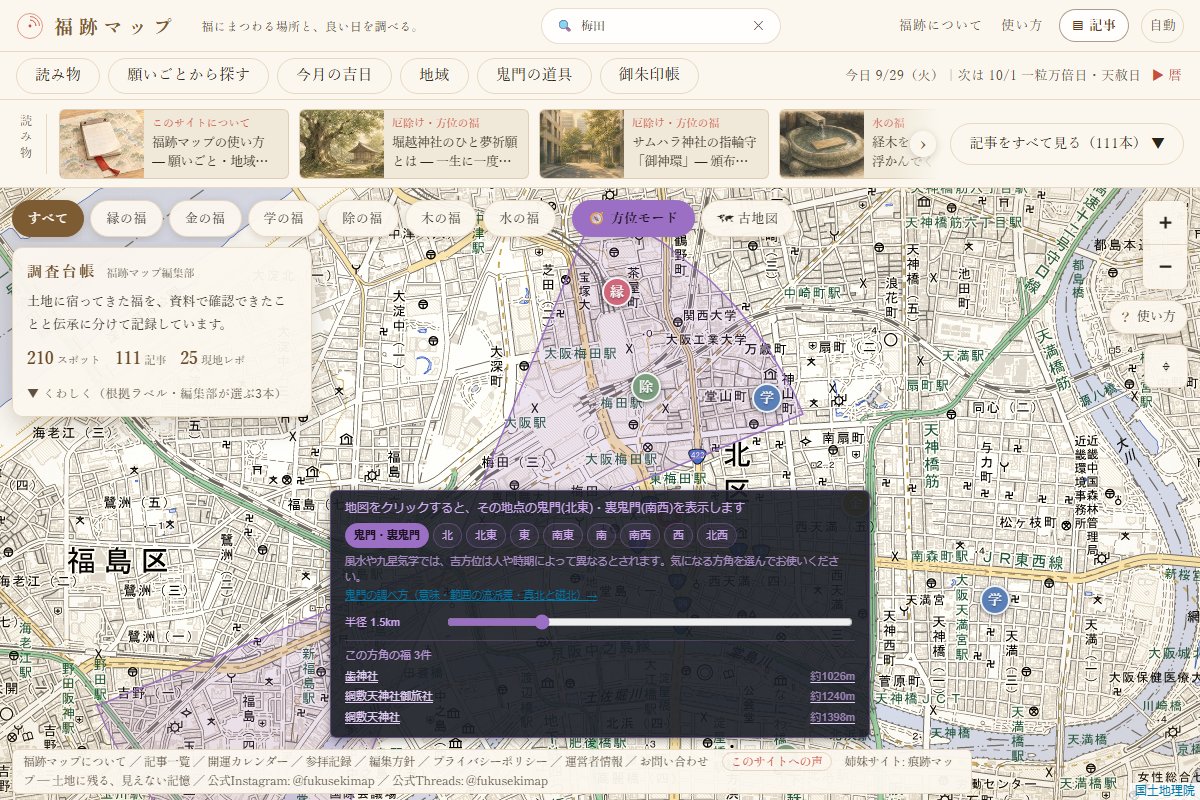The width and height of the screenshot is (1200, 800).
Task: Click the green 除 map marker
Action: pos(646,387)
